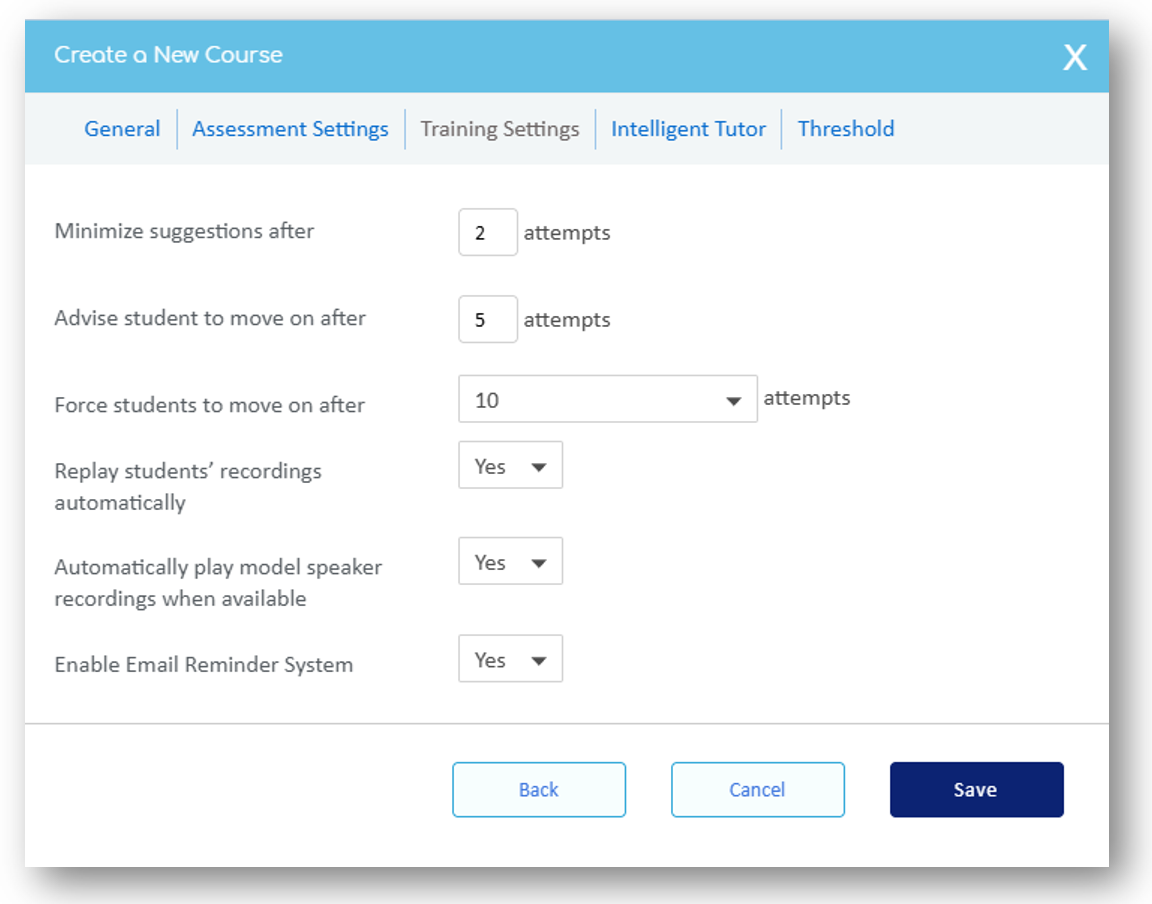The image size is (1152, 904).
Task: Open the Enable Email Reminder System dropdown
Action: (x=510, y=660)
